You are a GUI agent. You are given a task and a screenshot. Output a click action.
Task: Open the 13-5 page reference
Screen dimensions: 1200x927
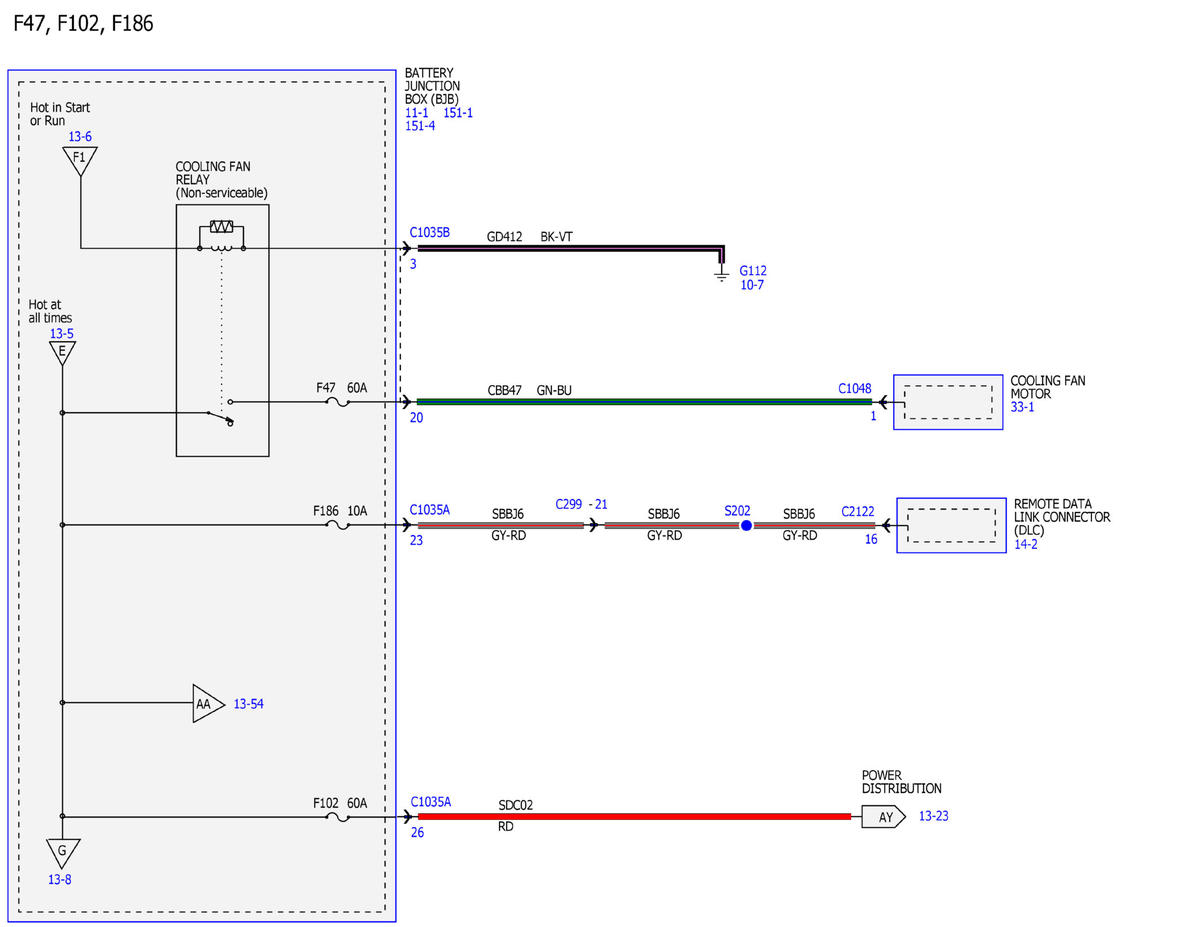(62, 333)
